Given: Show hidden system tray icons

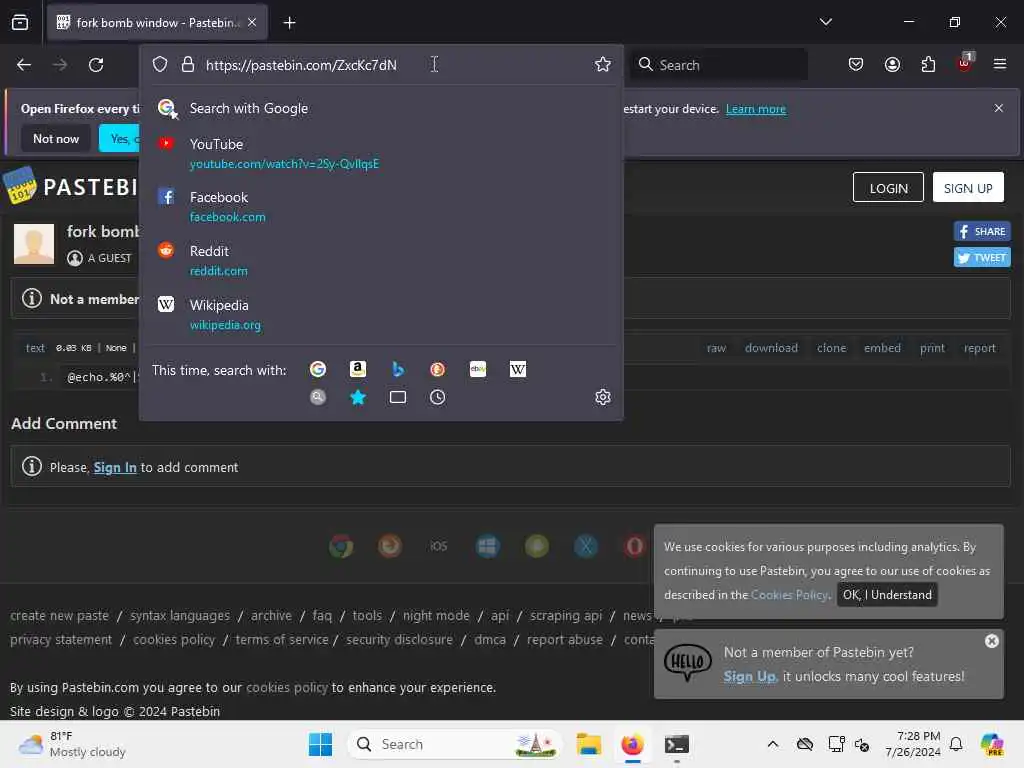Looking at the screenshot, I should coord(773,744).
